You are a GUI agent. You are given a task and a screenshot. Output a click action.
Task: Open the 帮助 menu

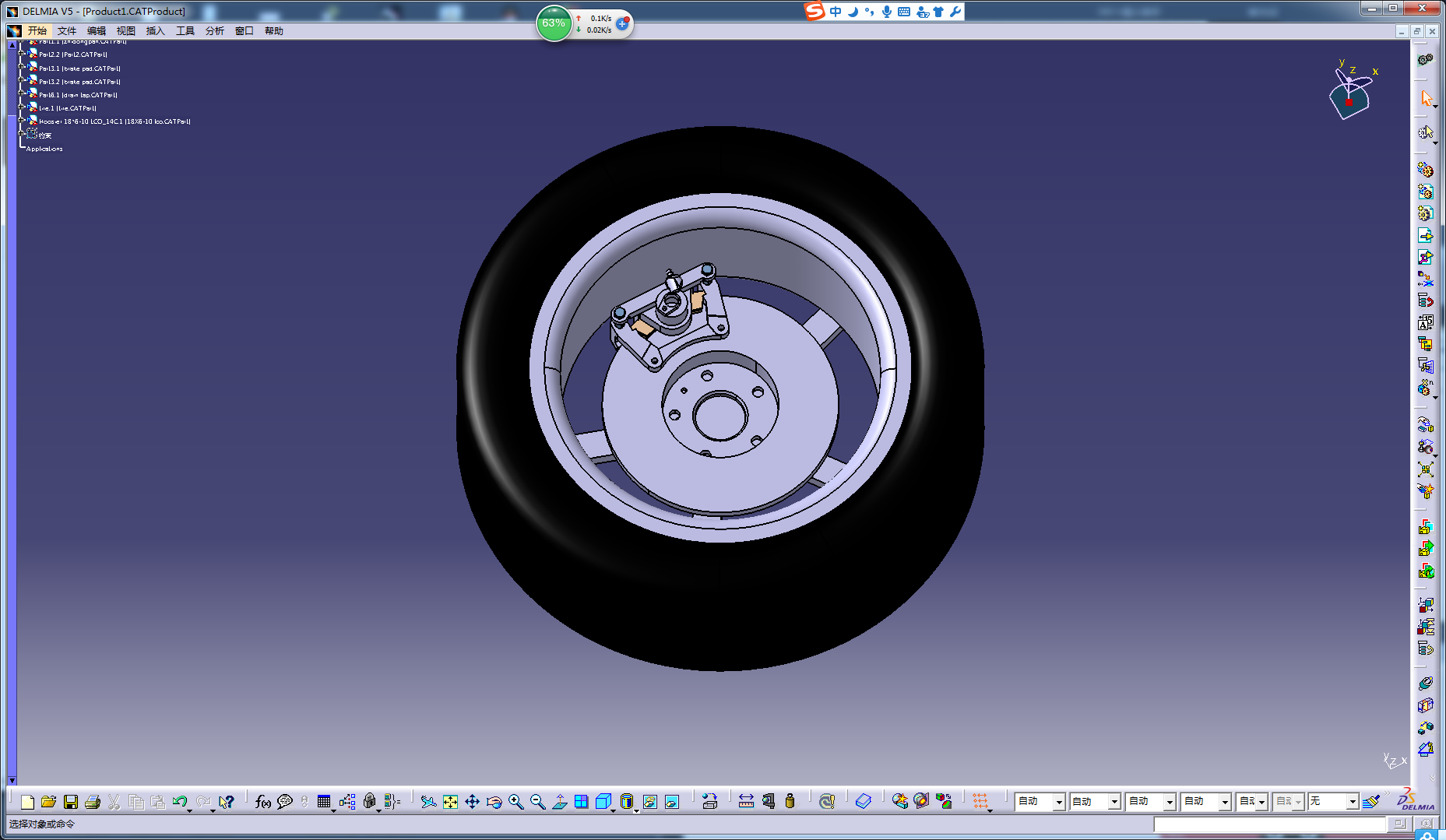274,31
